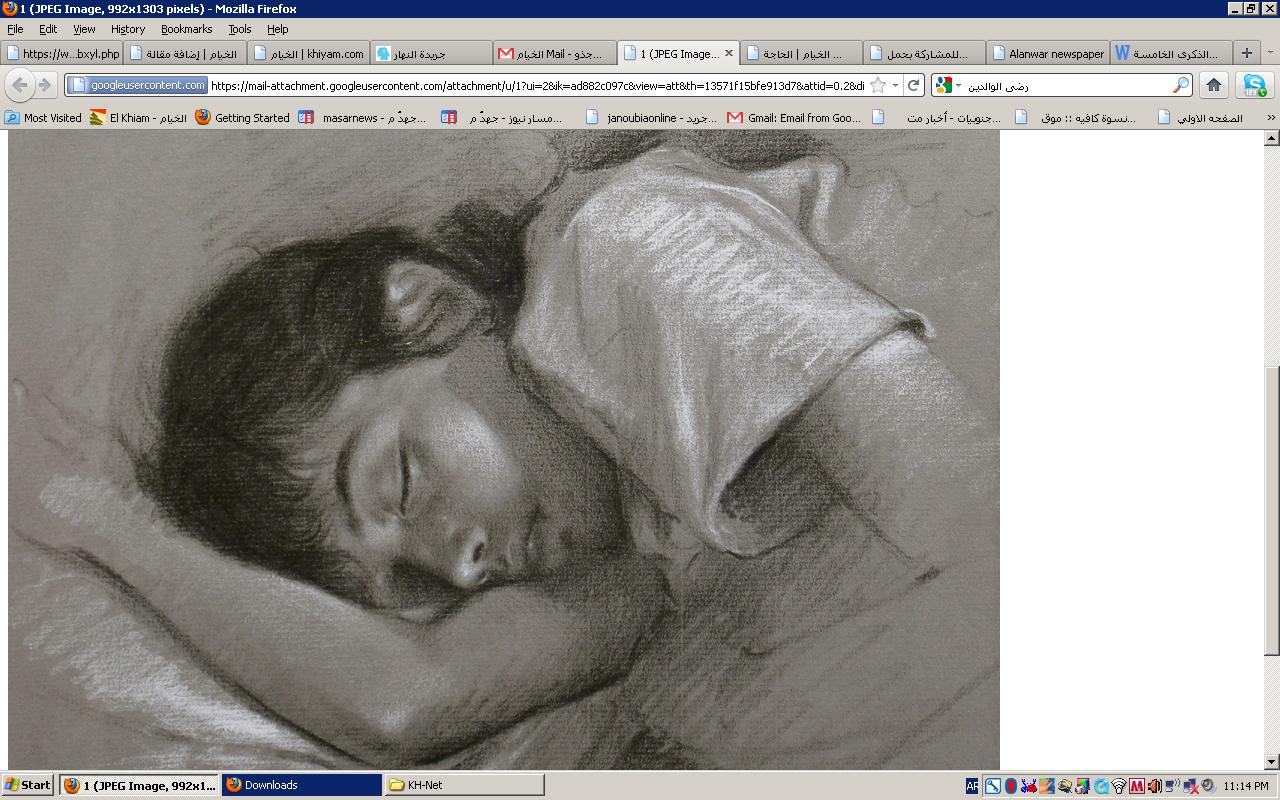Reload the current page
This screenshot has height=800, width=1280.
913,86
